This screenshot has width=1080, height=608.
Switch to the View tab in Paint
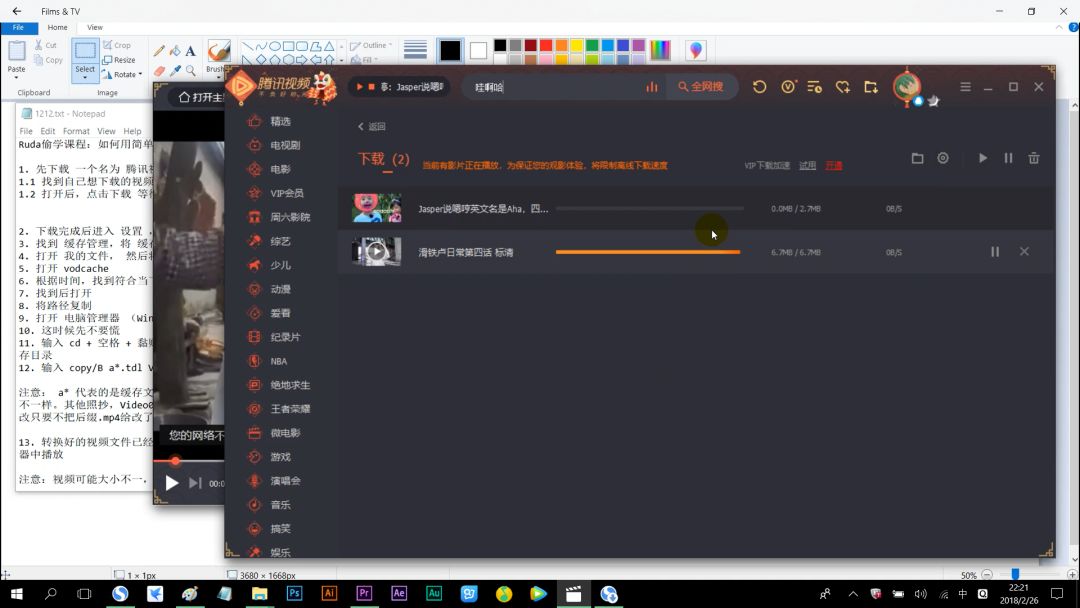coord(94,28)
